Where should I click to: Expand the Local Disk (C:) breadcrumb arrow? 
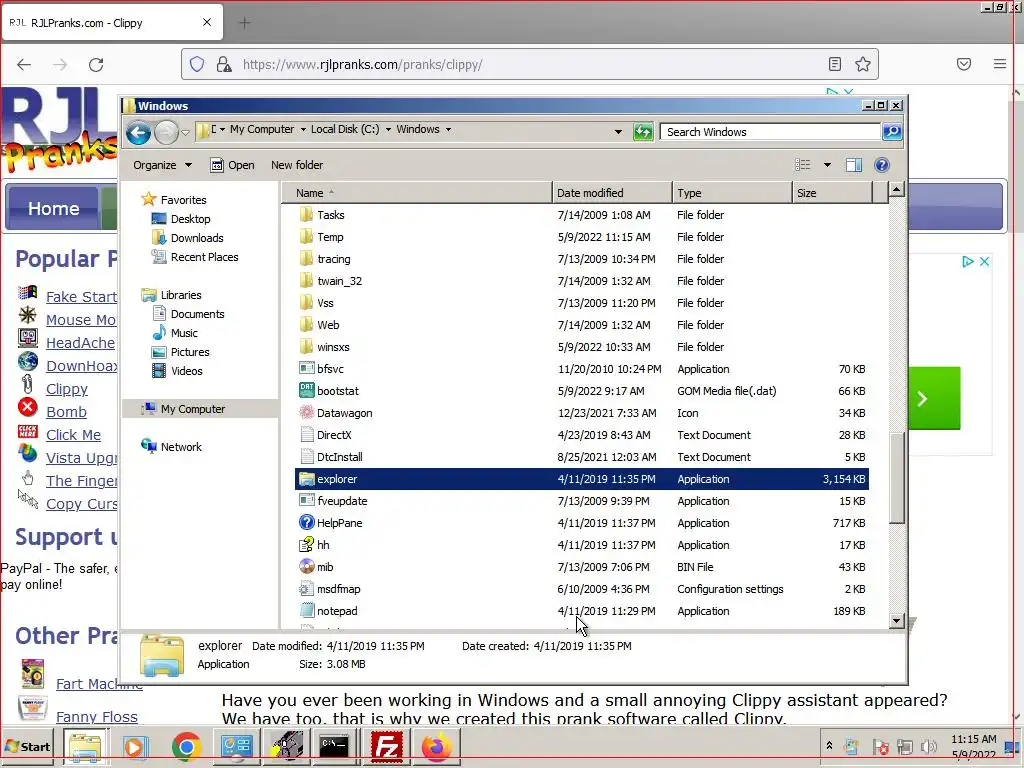coord(388,129)
